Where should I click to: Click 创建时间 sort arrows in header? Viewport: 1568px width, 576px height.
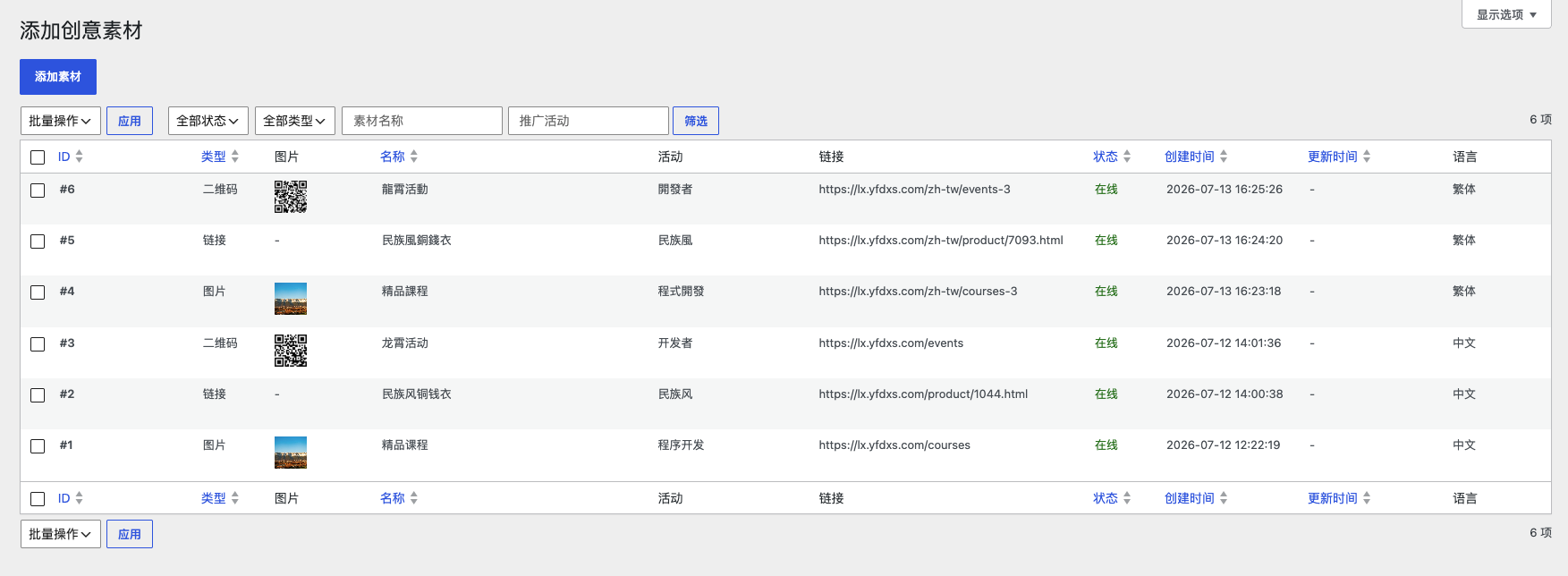click(x=1223, y=157)
